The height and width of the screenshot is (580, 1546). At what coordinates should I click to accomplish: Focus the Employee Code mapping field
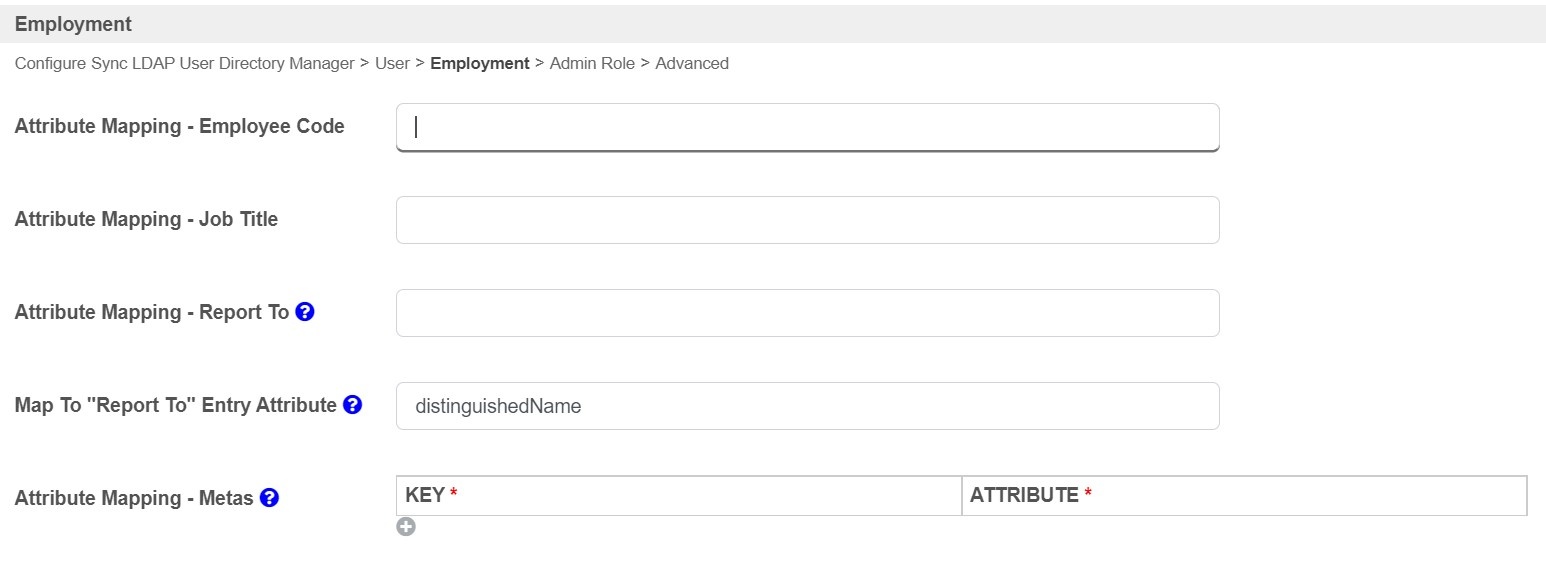point(807,127)
